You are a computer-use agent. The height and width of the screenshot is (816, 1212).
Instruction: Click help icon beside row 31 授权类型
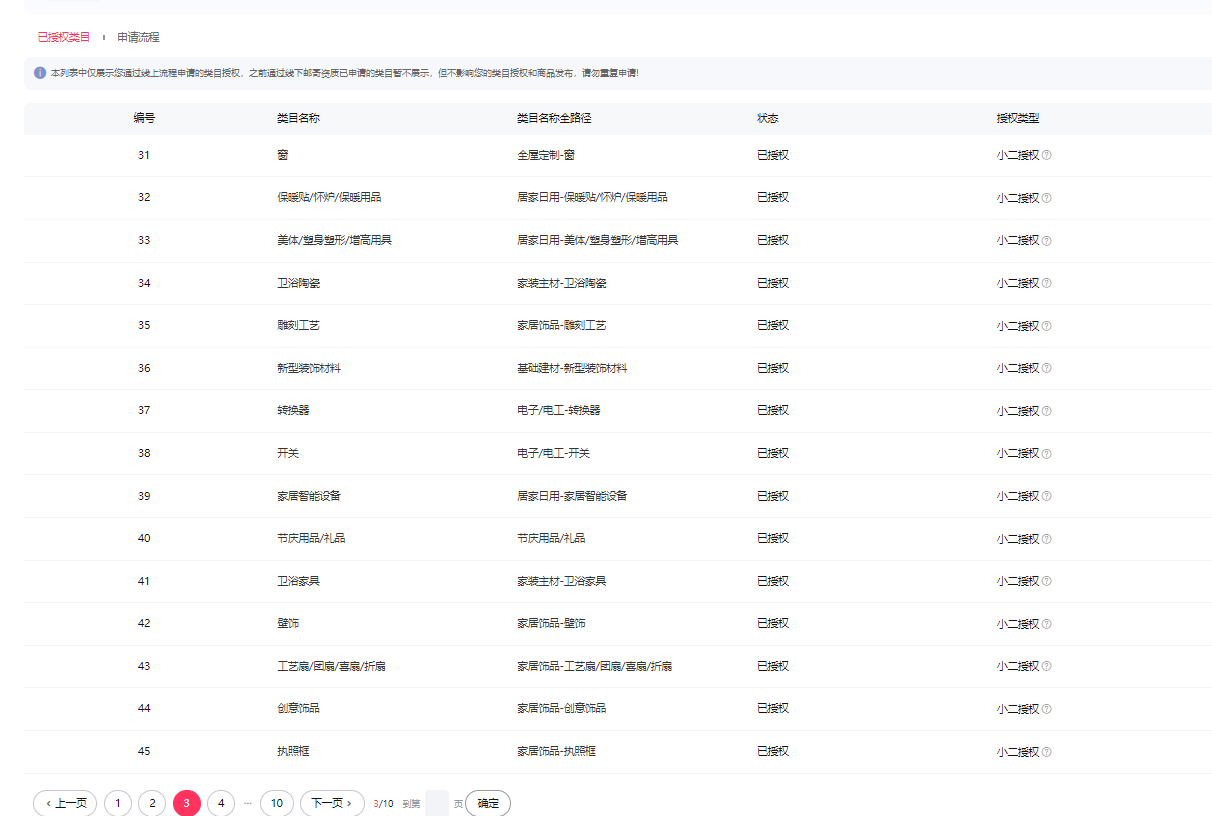[x=1047, y=156]
